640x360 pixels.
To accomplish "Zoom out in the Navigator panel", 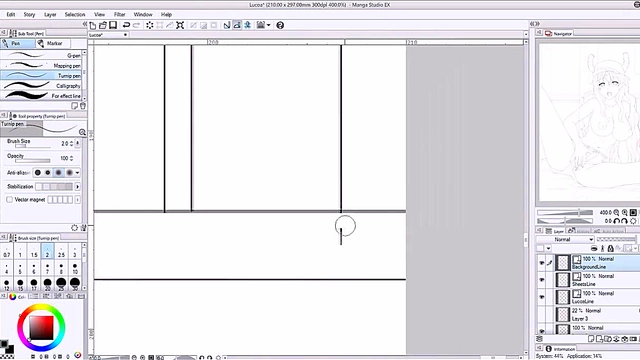I will [616, 213].
